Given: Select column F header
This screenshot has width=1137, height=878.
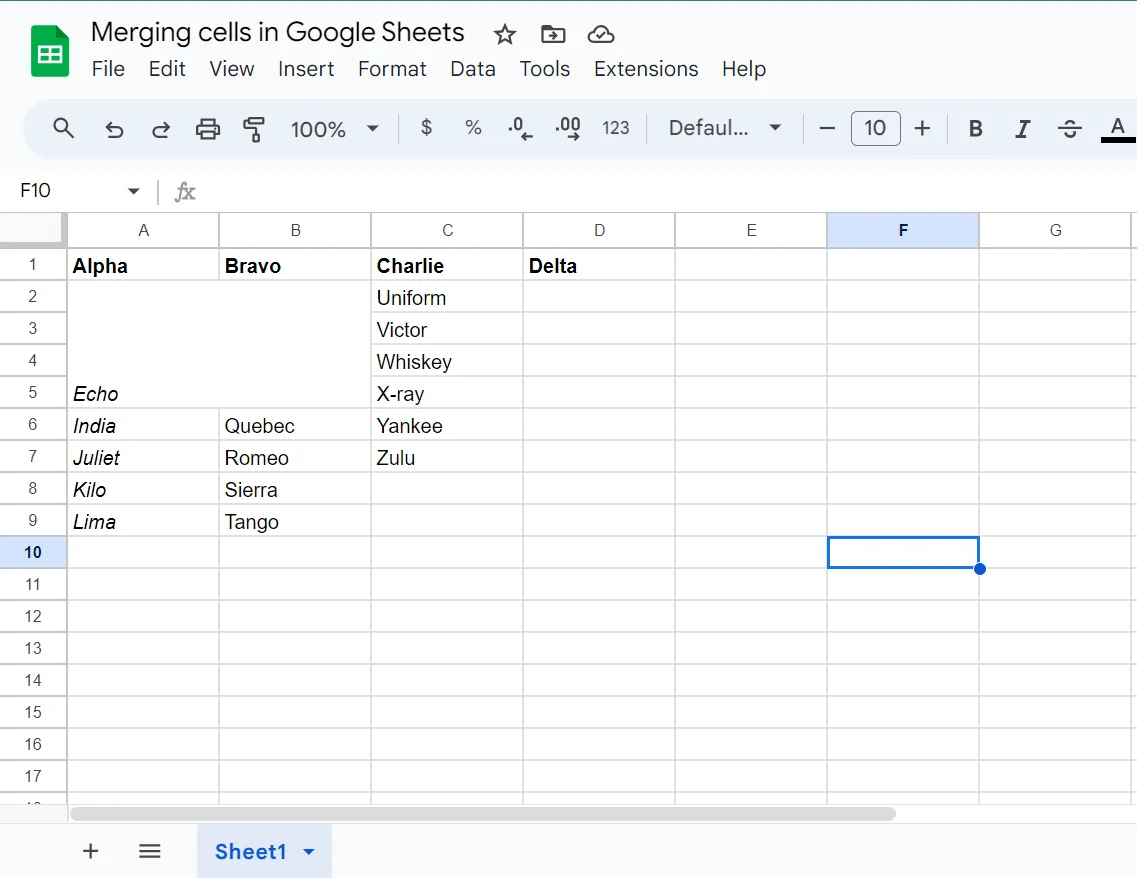Looking at the screenshot, I should click(903, 230).
